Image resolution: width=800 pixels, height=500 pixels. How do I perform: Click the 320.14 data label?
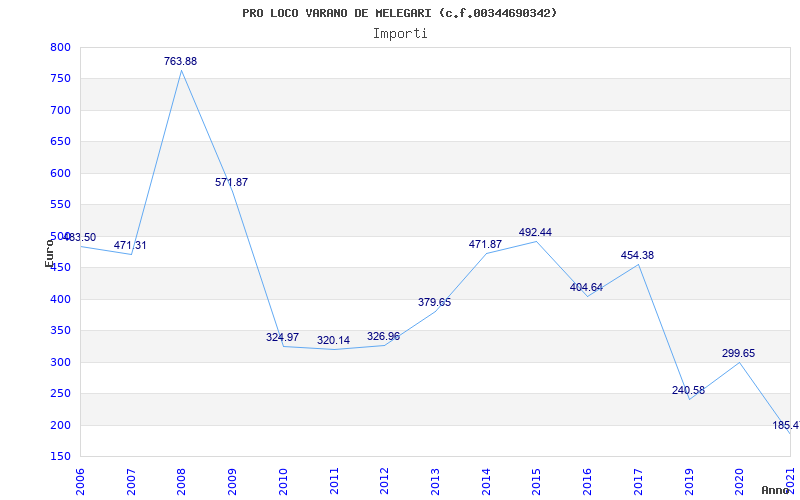click(x=333, y=340)
